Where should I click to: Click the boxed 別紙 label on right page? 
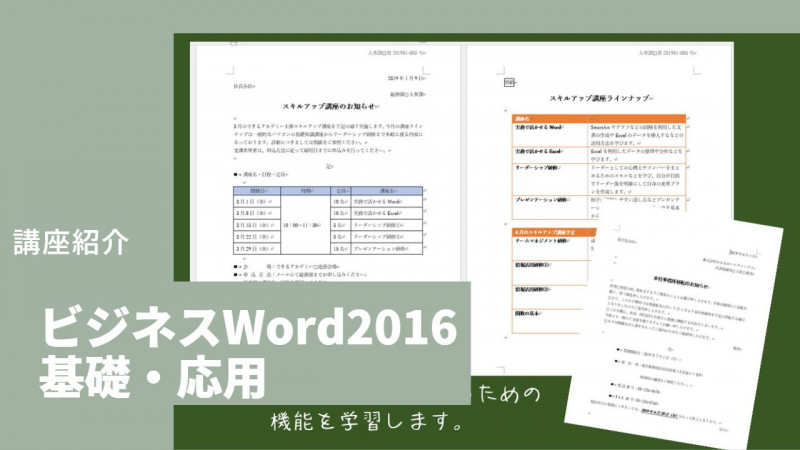509,82
